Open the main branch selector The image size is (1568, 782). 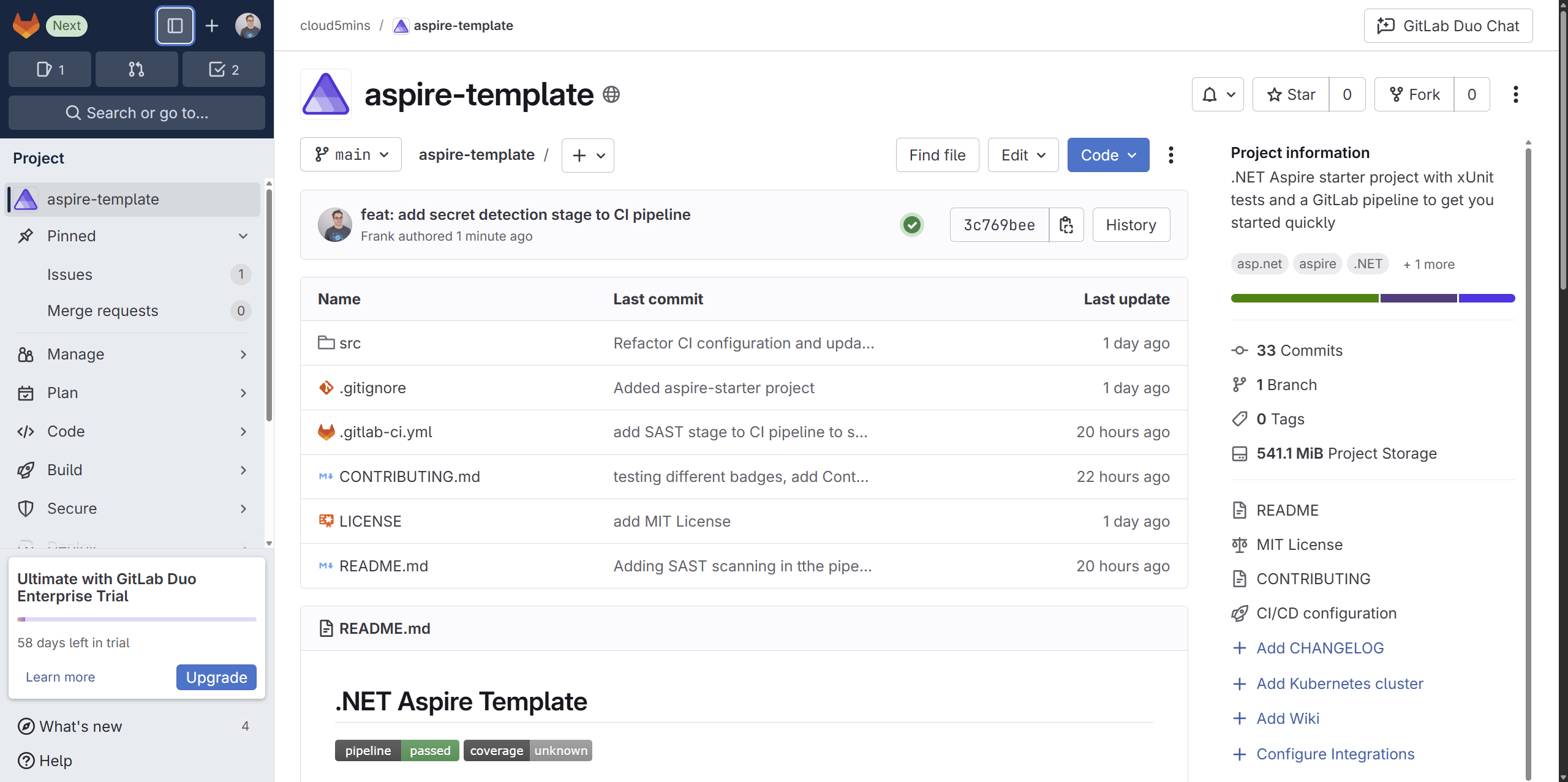[x=351, y=155]
